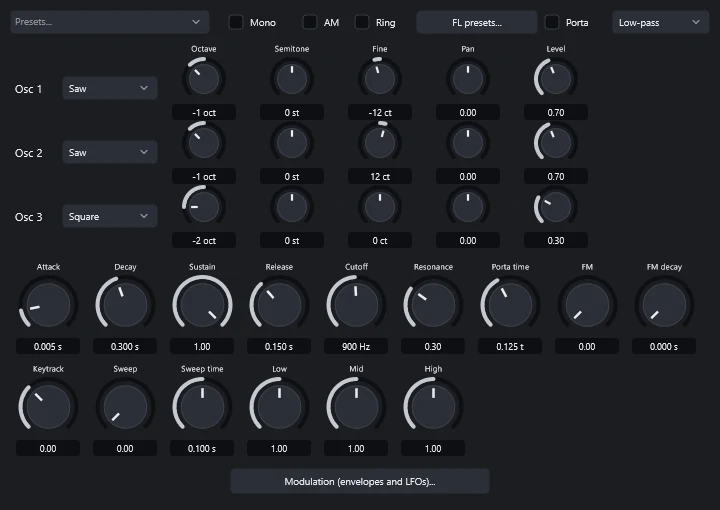
Task: Click the Osc 1 octave value -1 oct
Action: click(x=204, y=112)
